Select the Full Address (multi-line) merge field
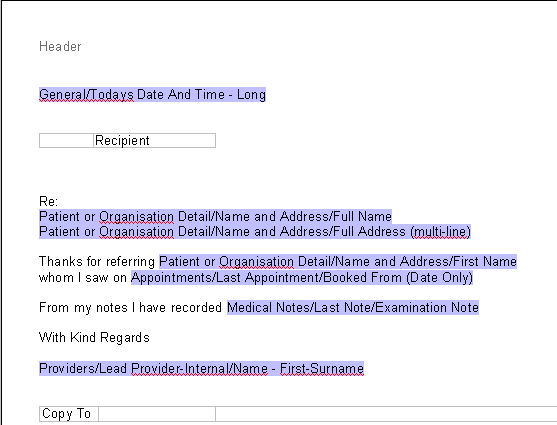This screenshot has height=425, width=557. coord(255,232)
